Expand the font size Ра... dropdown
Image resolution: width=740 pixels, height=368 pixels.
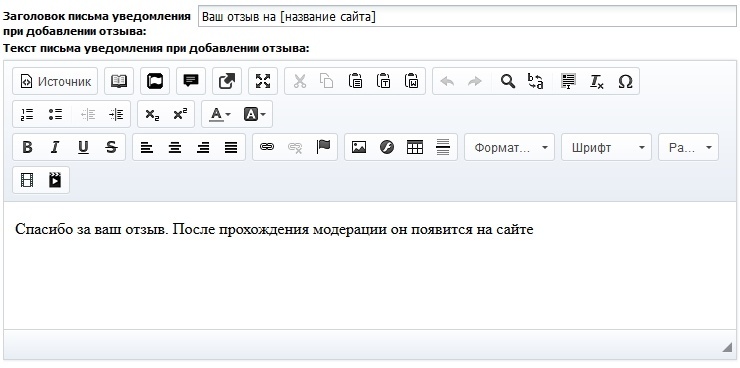click(689, 147)
